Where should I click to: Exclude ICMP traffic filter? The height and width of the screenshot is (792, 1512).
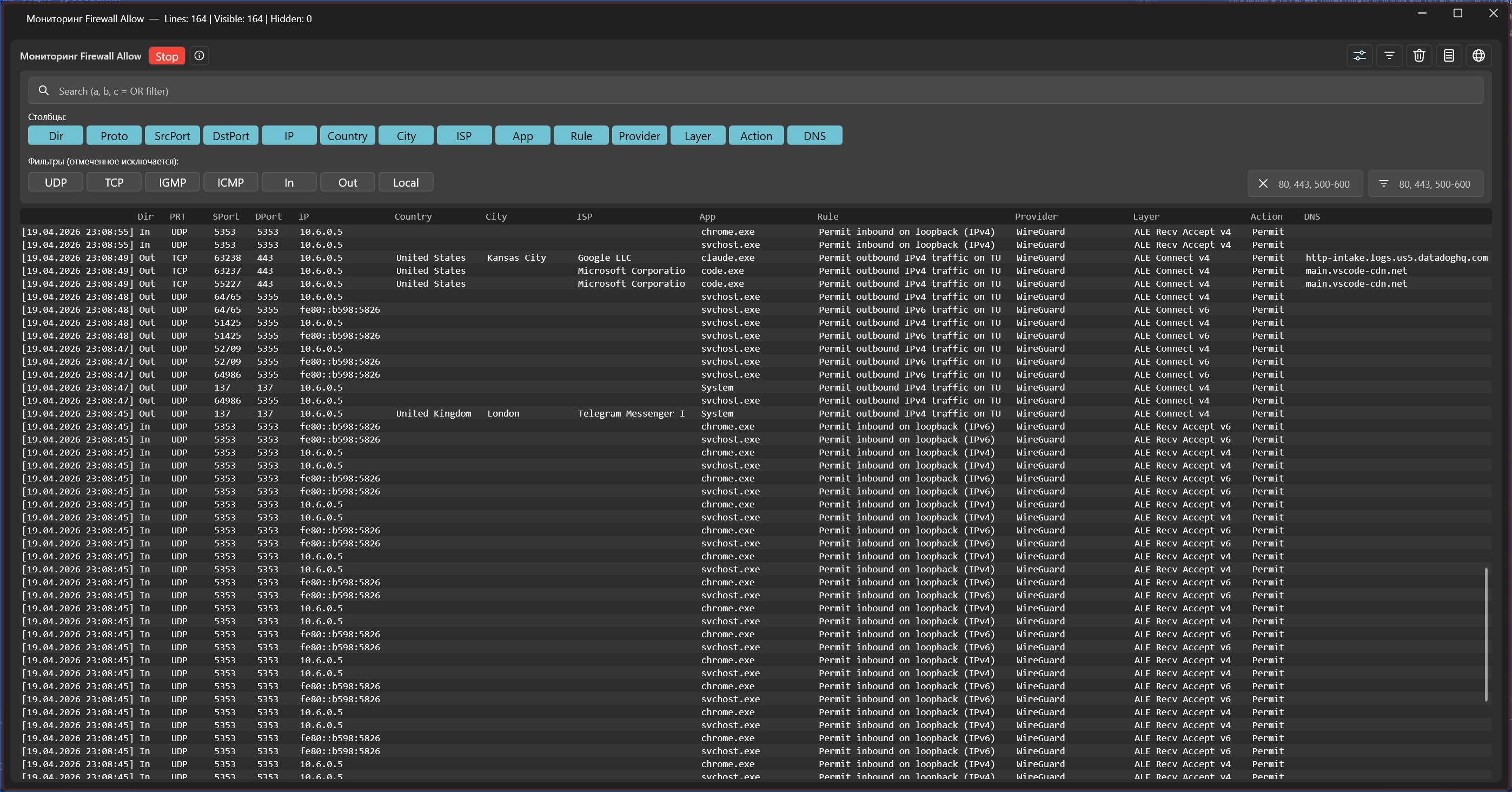coord(231,182)
